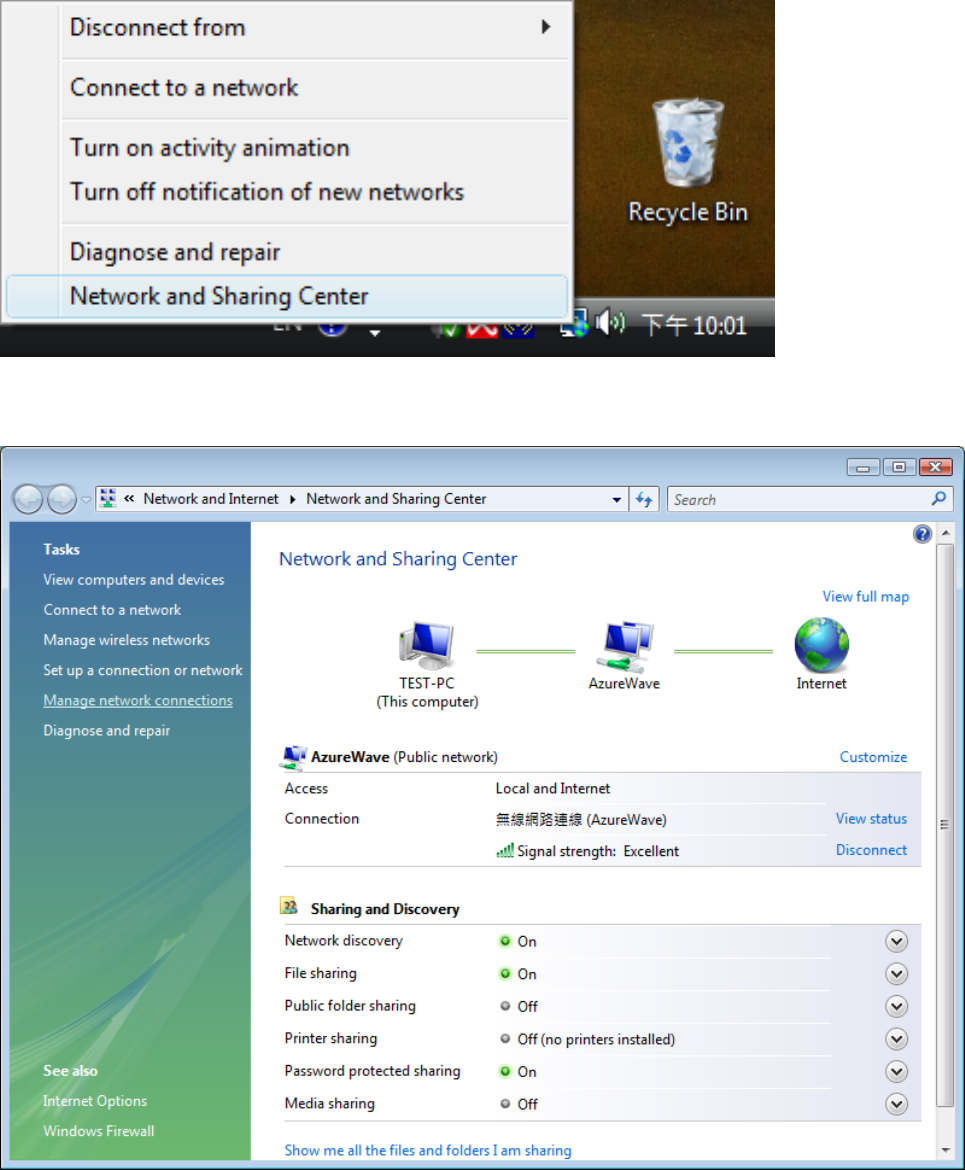This screenshot has height=1170, width=965.
Task: Expand the File sharing settings
Action: pos(896,974)
